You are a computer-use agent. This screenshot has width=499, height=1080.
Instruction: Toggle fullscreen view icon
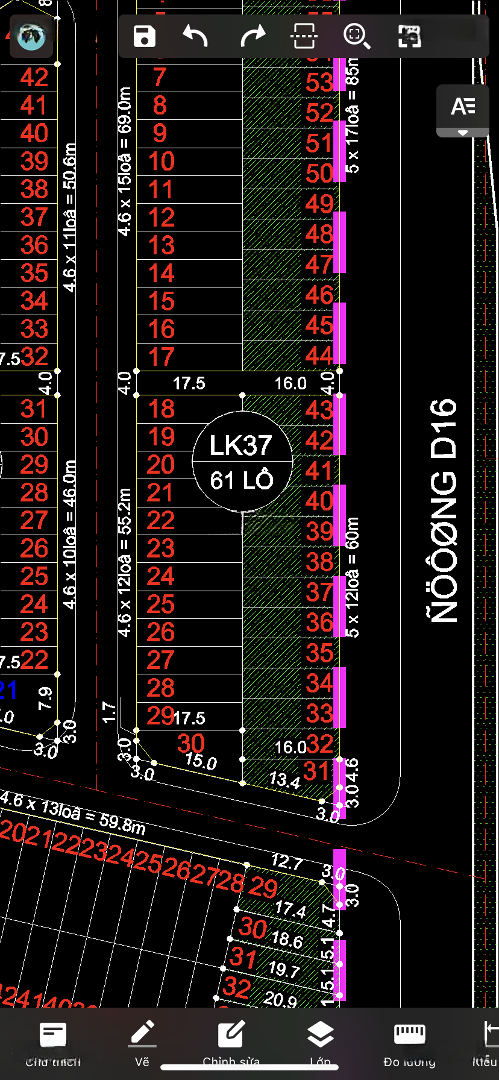pyautogui.click(x=409, y=36)
